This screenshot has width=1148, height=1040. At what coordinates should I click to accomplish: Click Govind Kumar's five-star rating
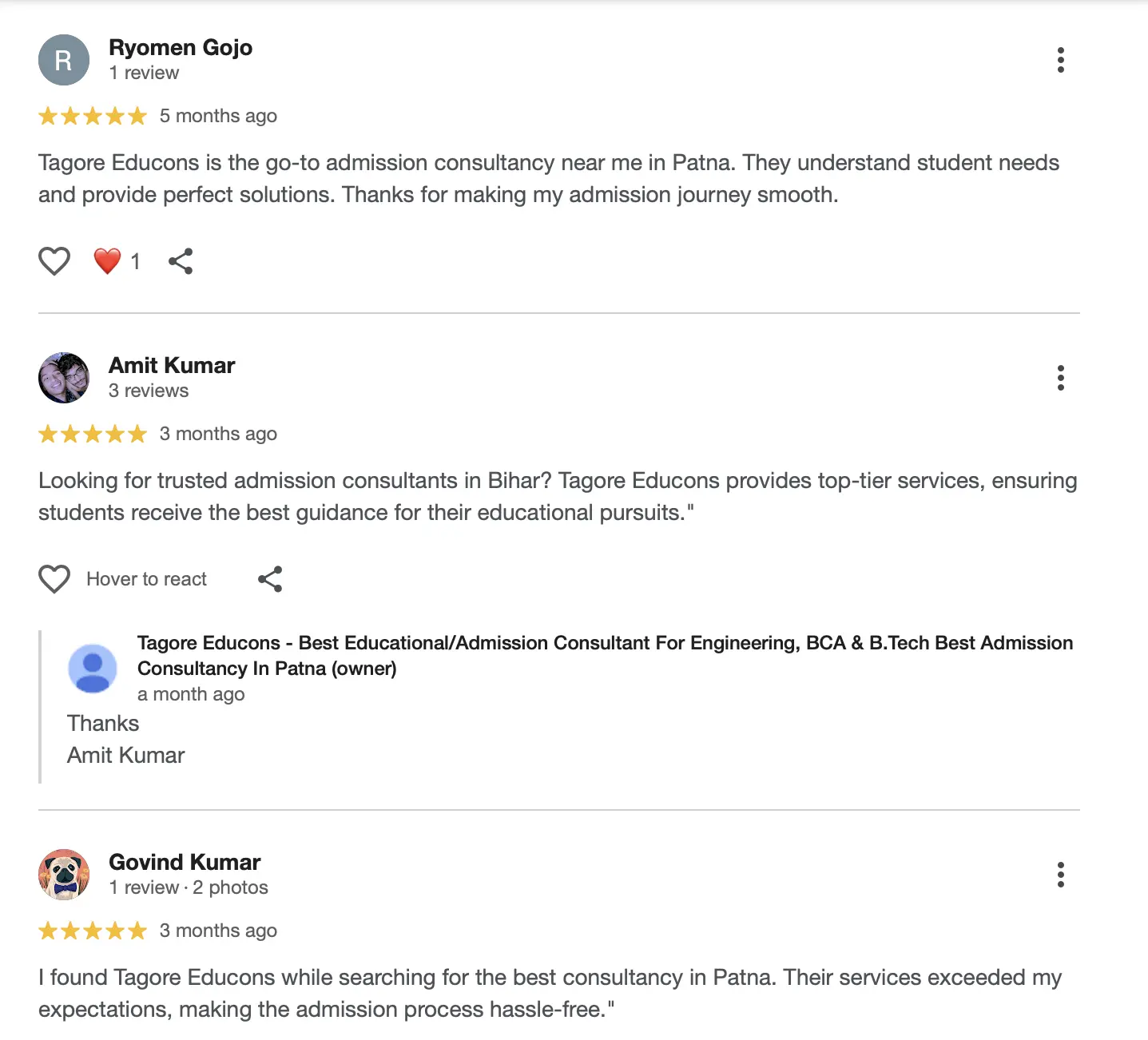pos(93,931)
